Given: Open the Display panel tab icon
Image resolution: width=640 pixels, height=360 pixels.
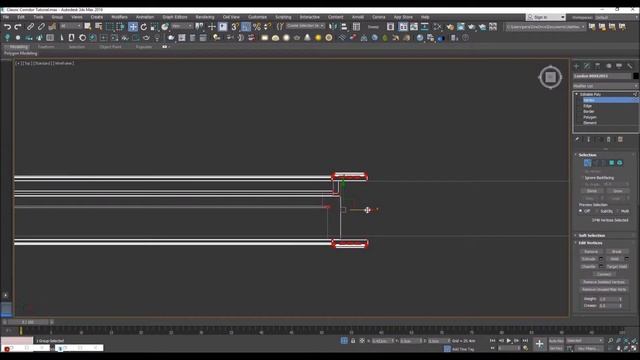Looking at the screenshot, I should click(x=619, y=66).
